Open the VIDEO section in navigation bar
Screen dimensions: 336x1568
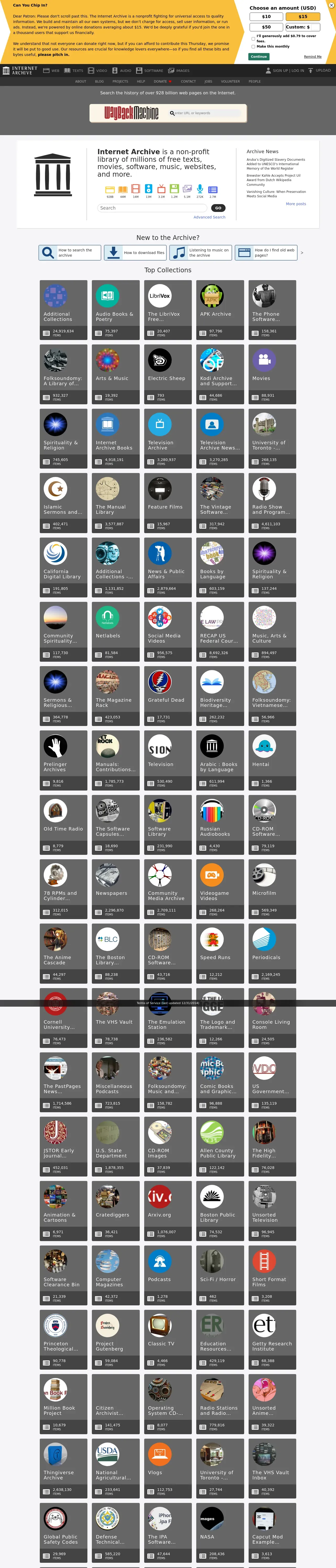[x=98, y=71]
